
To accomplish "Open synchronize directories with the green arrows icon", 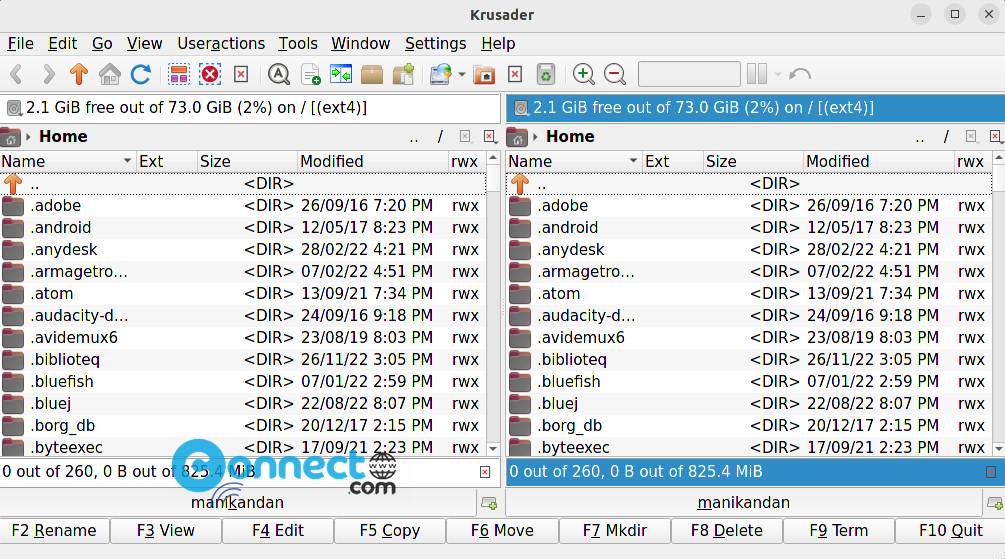I will tap(341, 74).
